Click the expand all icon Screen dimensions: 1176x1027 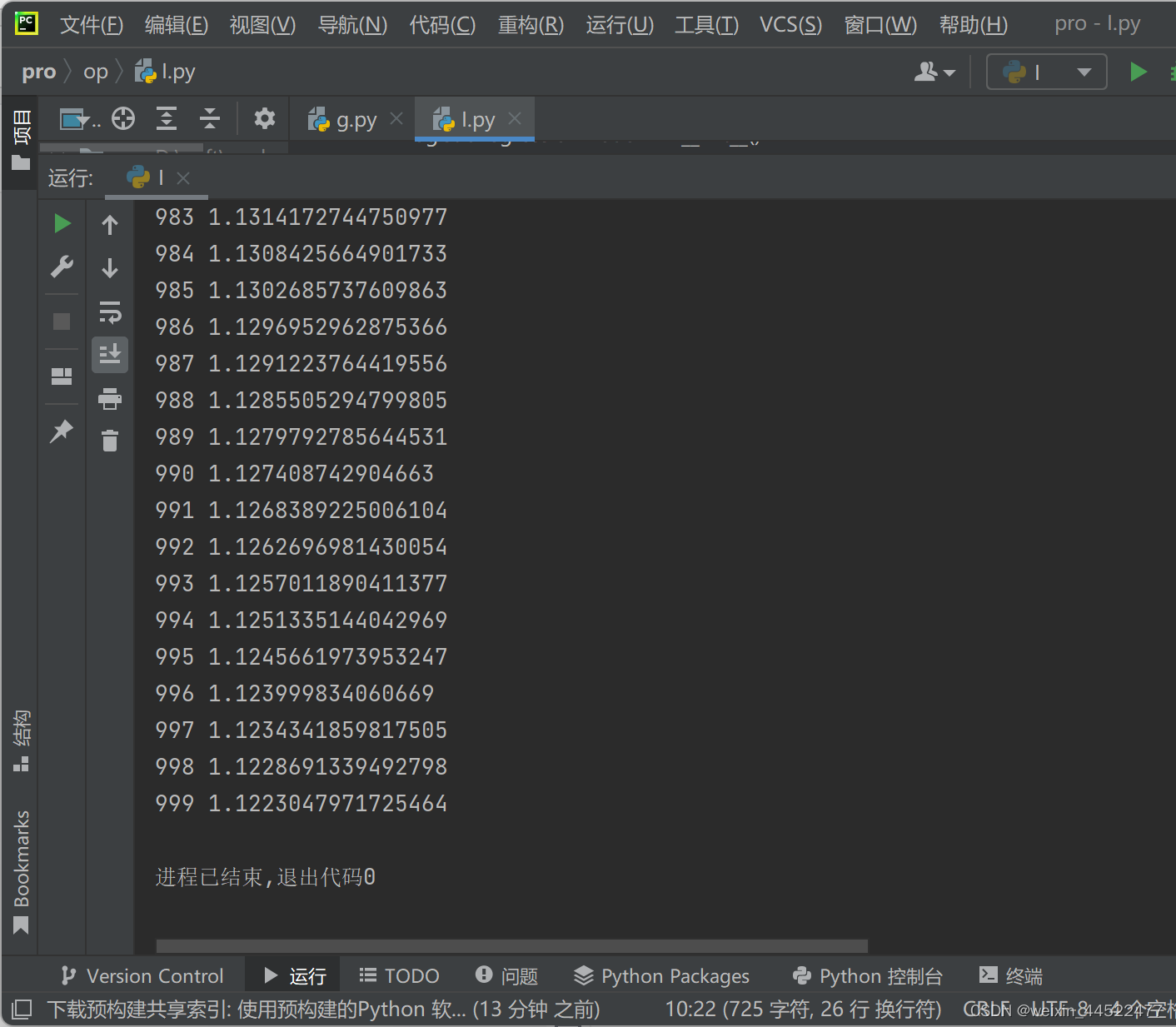[167, 119]
